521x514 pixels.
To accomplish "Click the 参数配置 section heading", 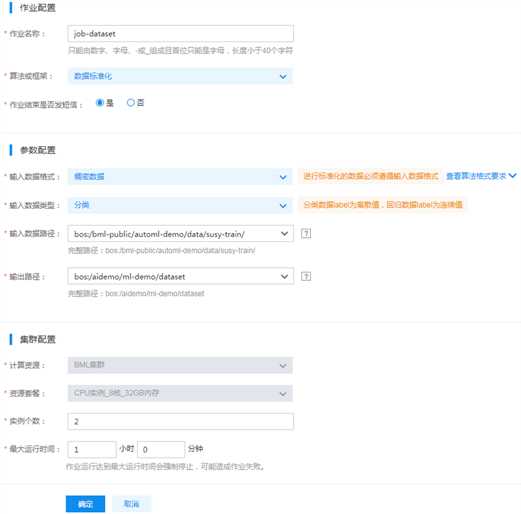I will point(37,150).
